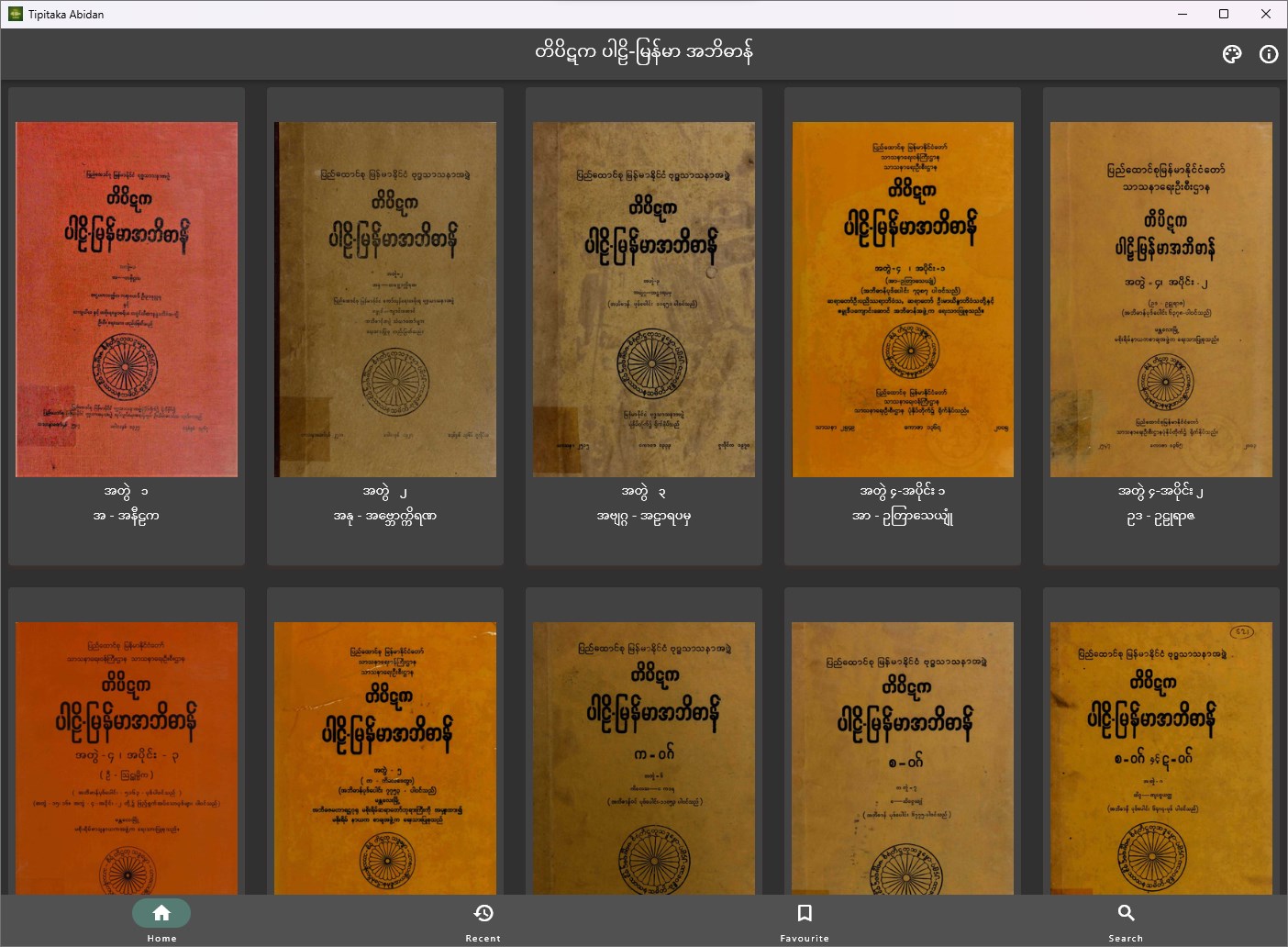Click the Recent tab label

point(483,938)
